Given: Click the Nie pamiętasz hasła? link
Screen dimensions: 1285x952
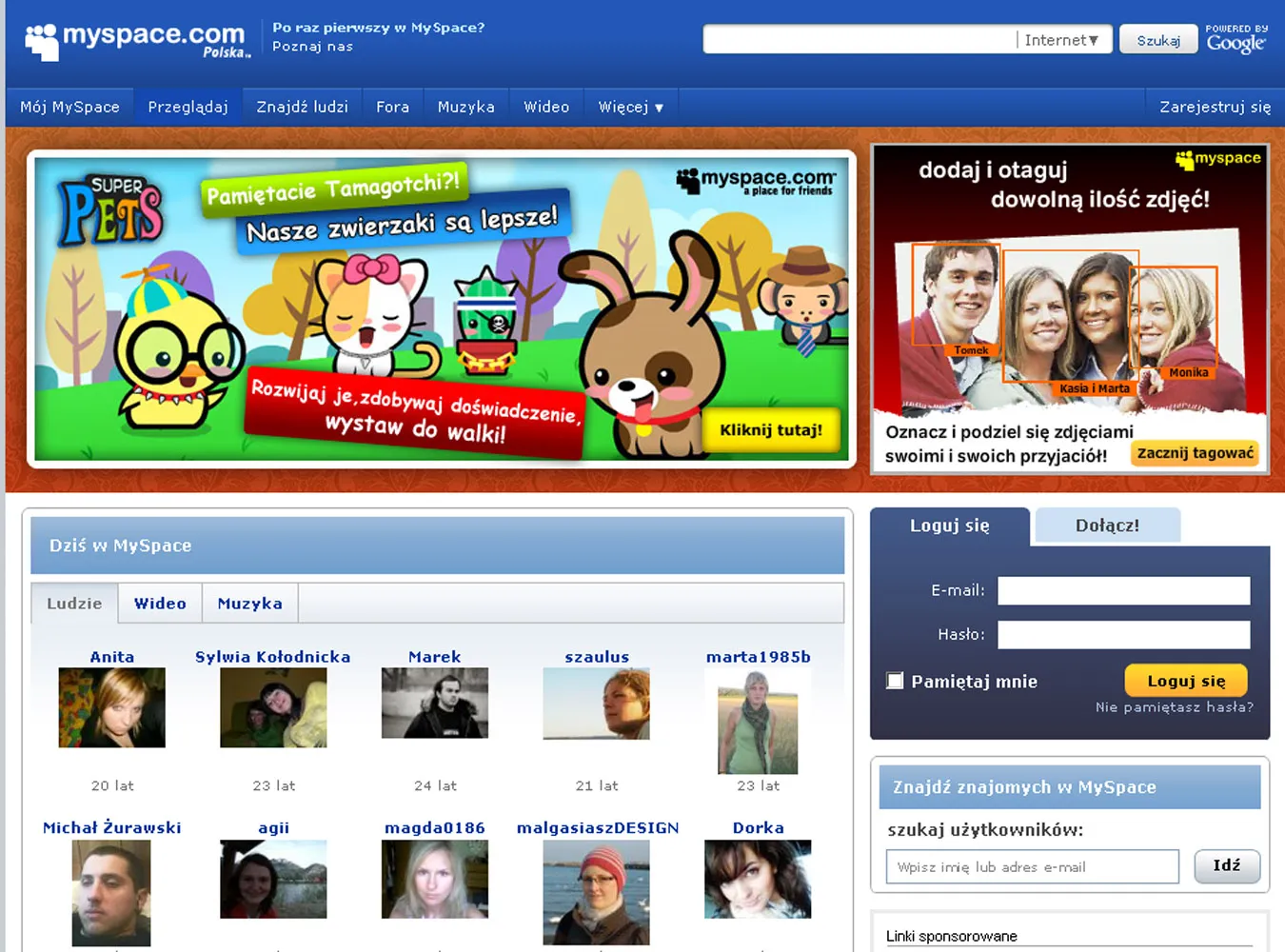Looking at the screenshot, I should pos(1175,707).
